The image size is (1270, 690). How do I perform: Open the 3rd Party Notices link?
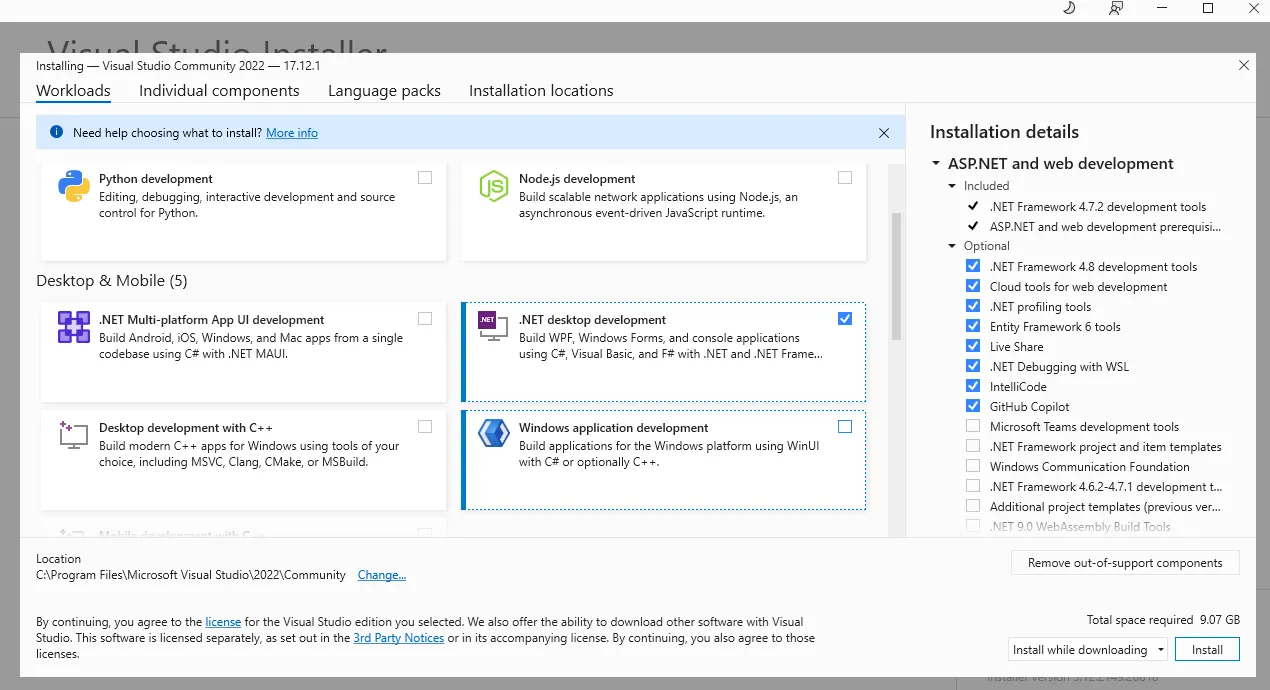(x=398, y=637)
